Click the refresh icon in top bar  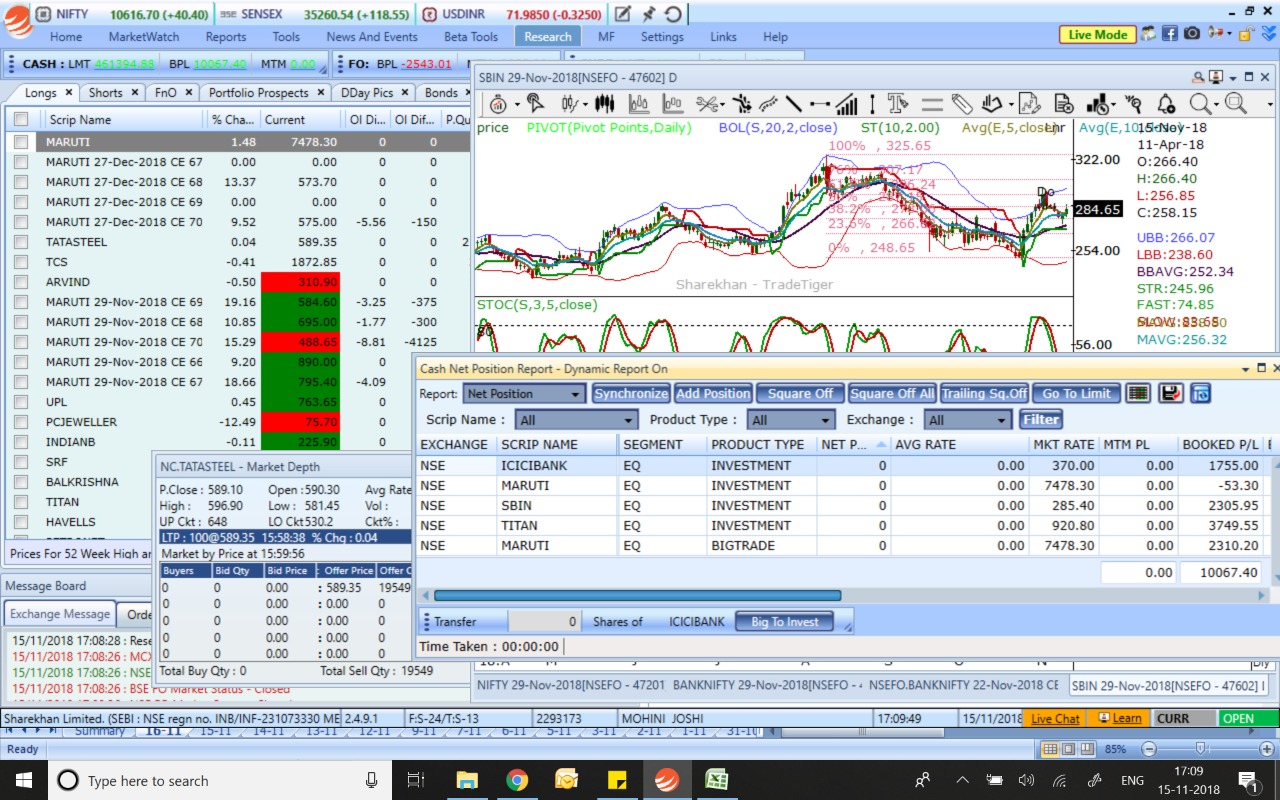tap(673, 14)
